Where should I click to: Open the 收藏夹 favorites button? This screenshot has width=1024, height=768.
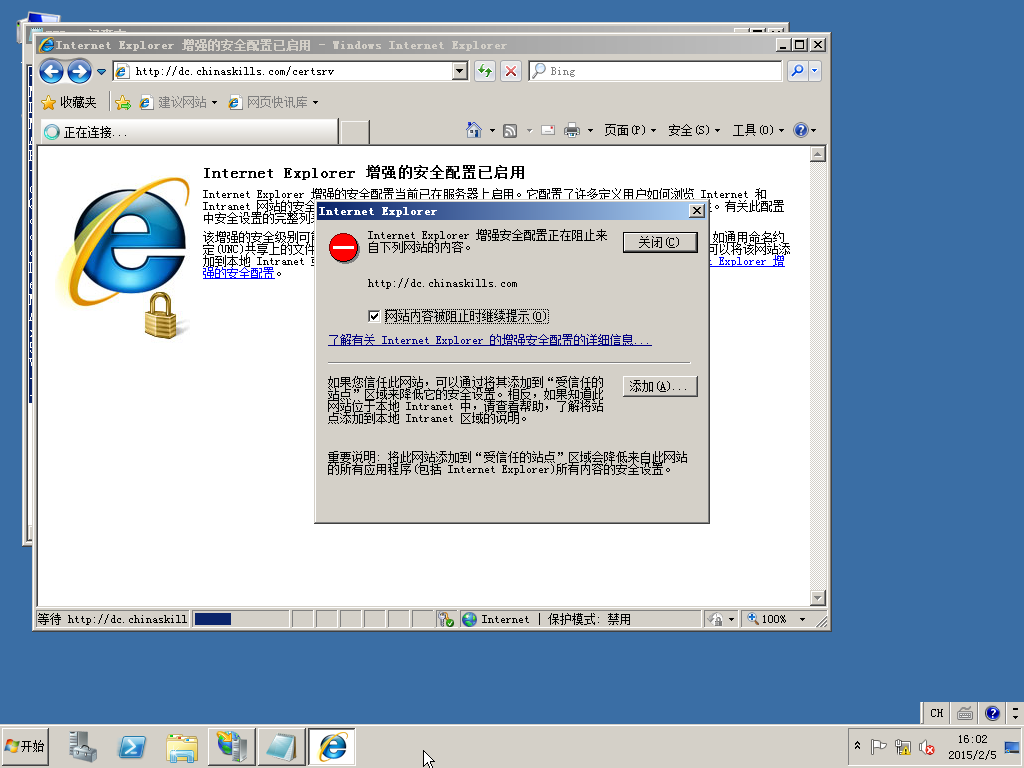[x=69, y=103]
